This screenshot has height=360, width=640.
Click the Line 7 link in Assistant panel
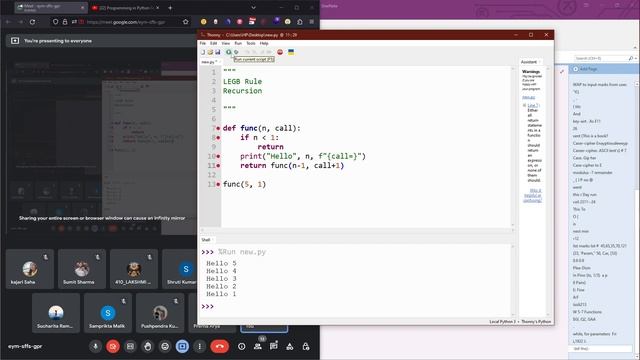point(533,105)
